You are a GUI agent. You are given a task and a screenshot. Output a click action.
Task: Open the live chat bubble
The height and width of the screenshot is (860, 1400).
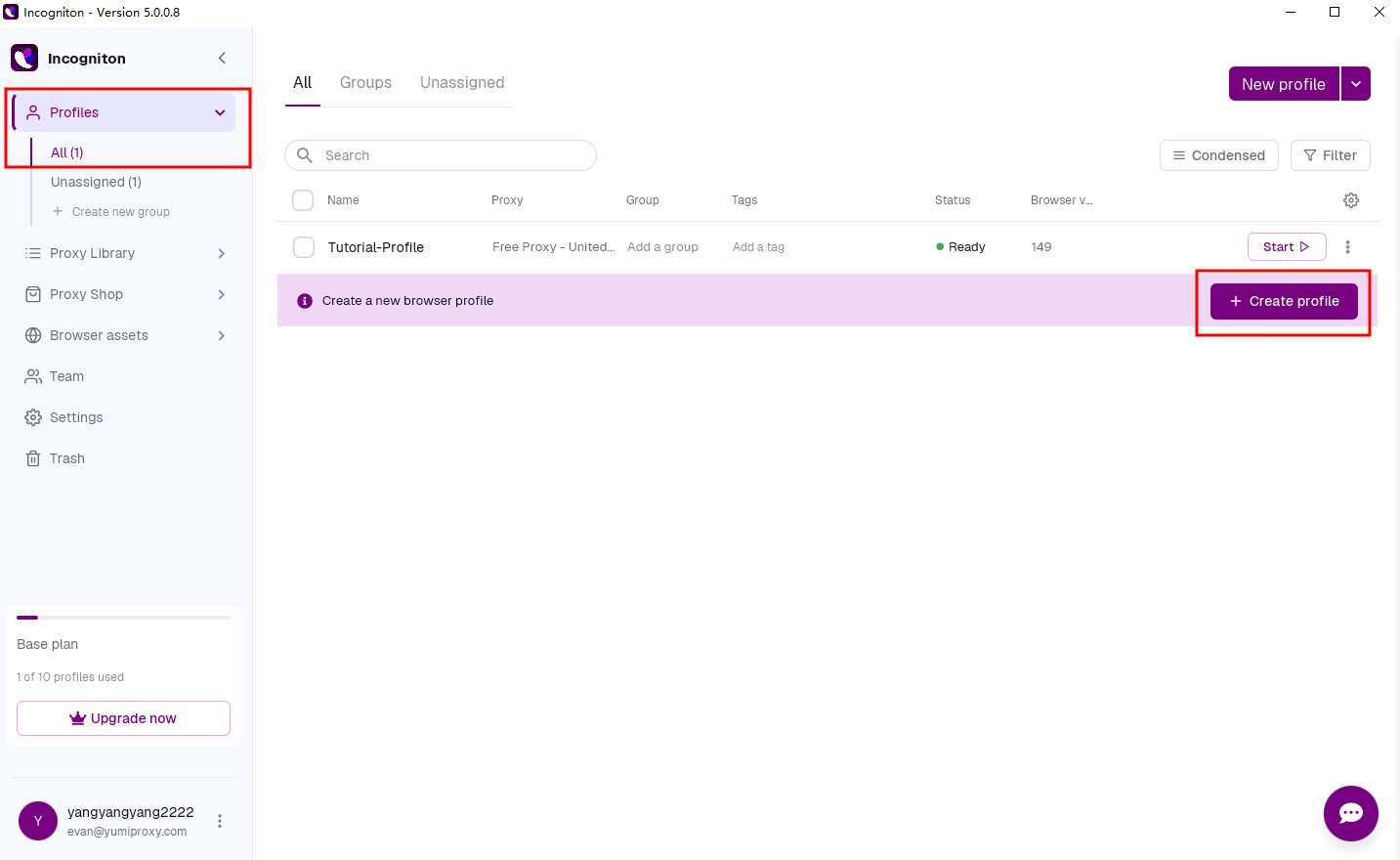tap(1351, 813)
